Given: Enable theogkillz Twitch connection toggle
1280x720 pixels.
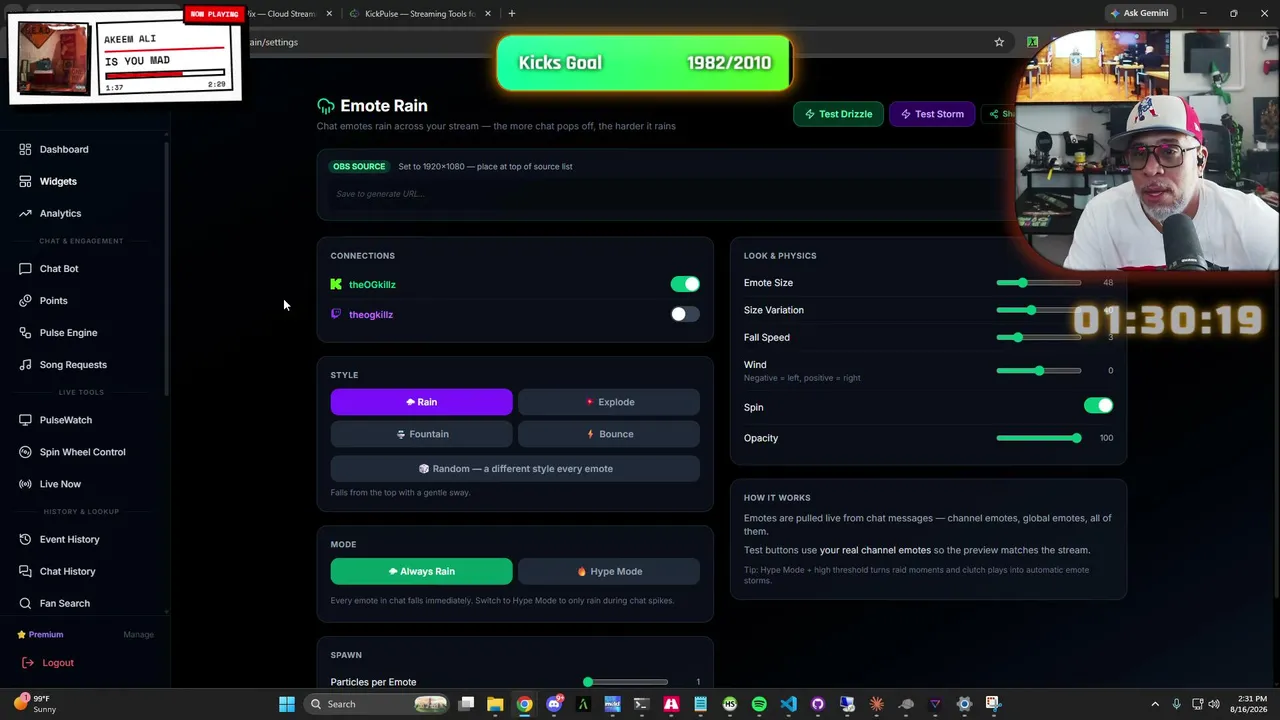Looking at the screenshot, I should pos(685,314).
